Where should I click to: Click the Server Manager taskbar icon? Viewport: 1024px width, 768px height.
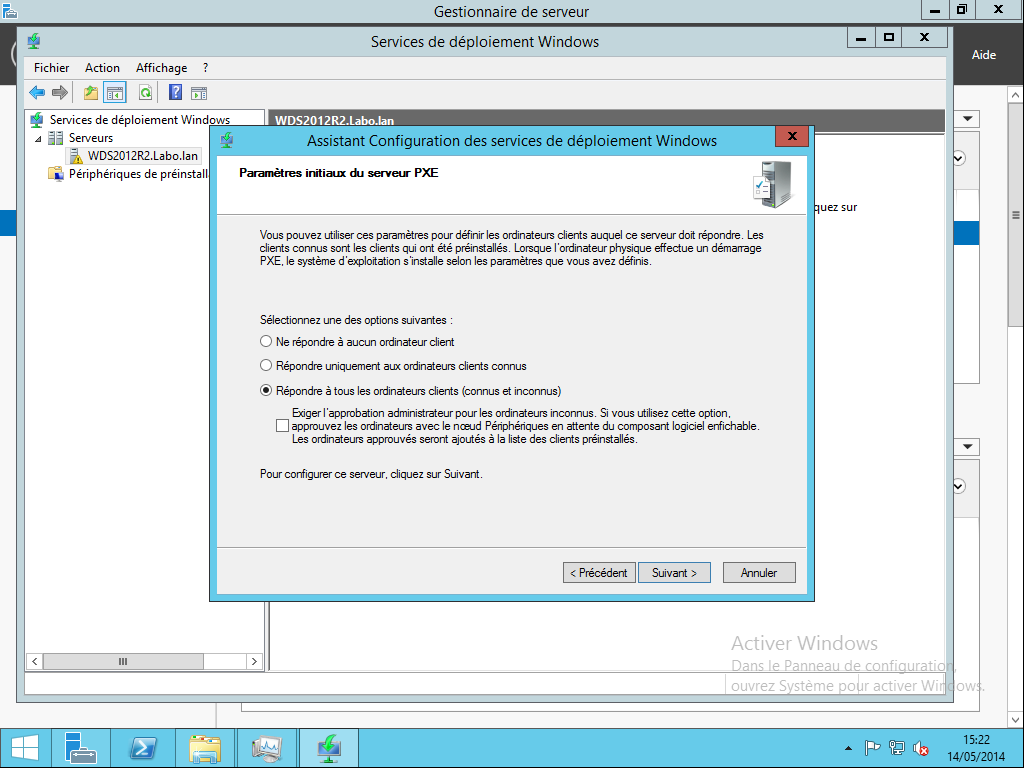(80, 748)
